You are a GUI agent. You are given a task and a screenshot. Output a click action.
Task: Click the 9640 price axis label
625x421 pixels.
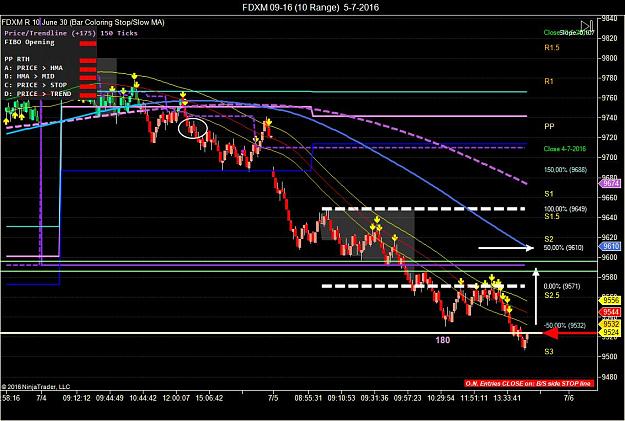tap(609, 217)
